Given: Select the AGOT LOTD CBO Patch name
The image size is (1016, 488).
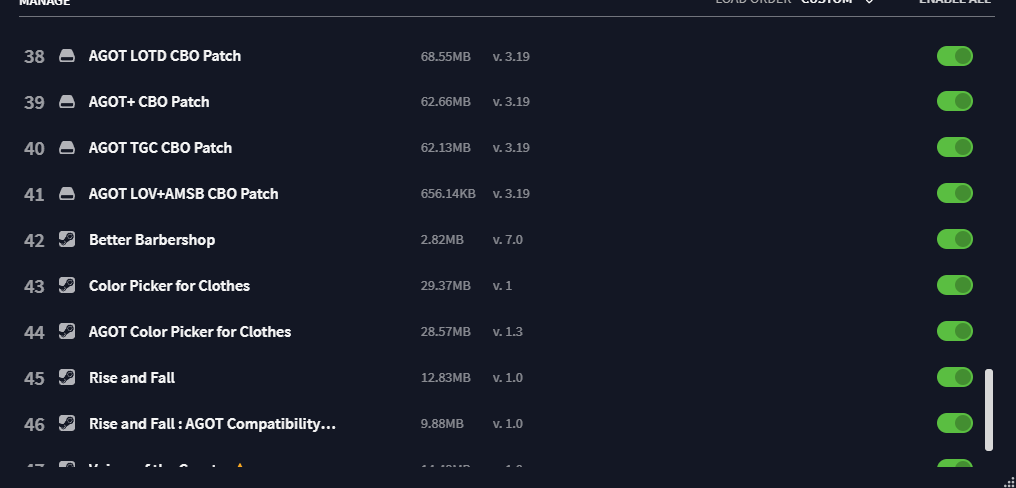Looking at the screenshot, I should 165,56.
